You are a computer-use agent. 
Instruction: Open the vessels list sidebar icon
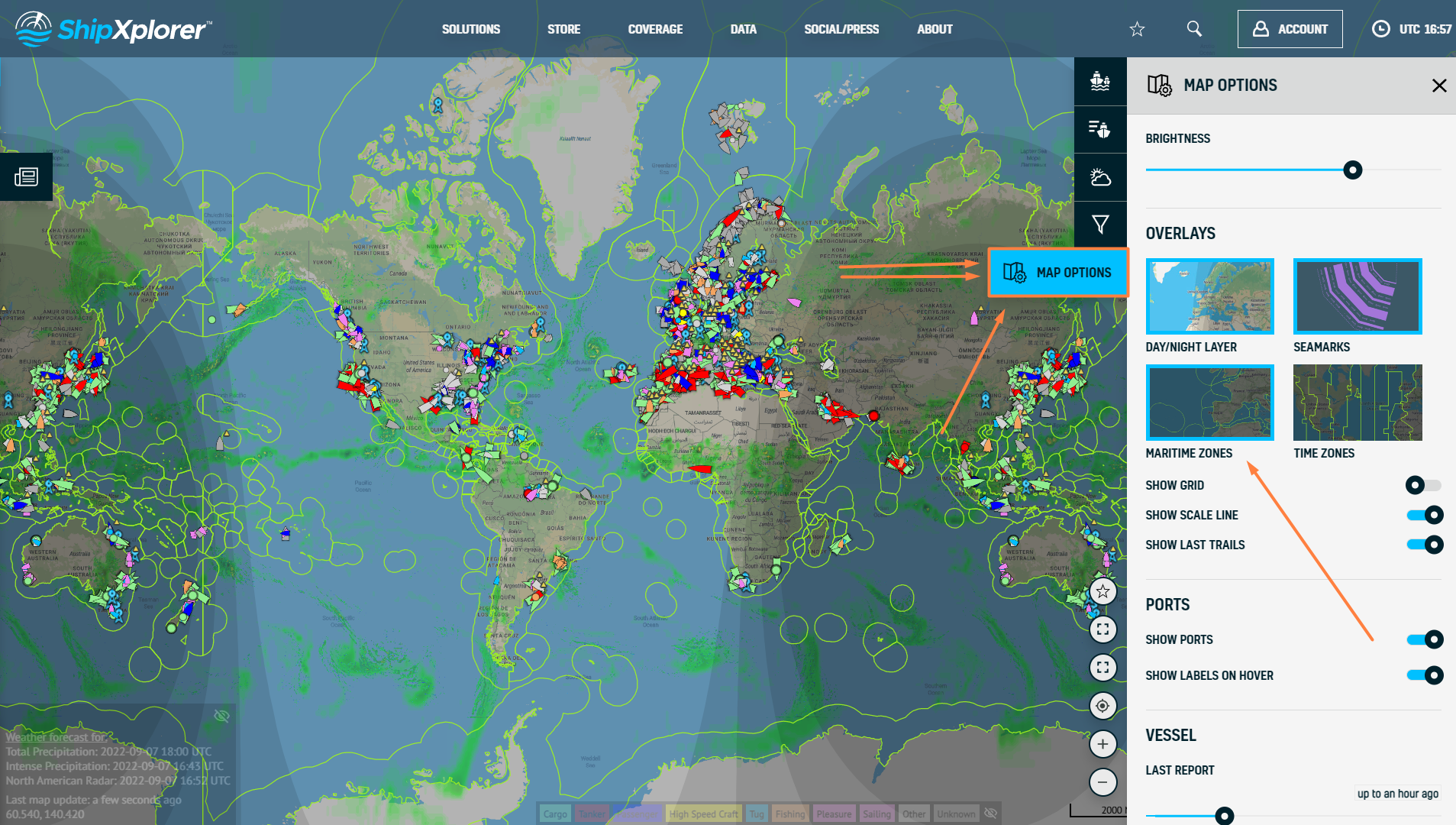(1099, 129)
